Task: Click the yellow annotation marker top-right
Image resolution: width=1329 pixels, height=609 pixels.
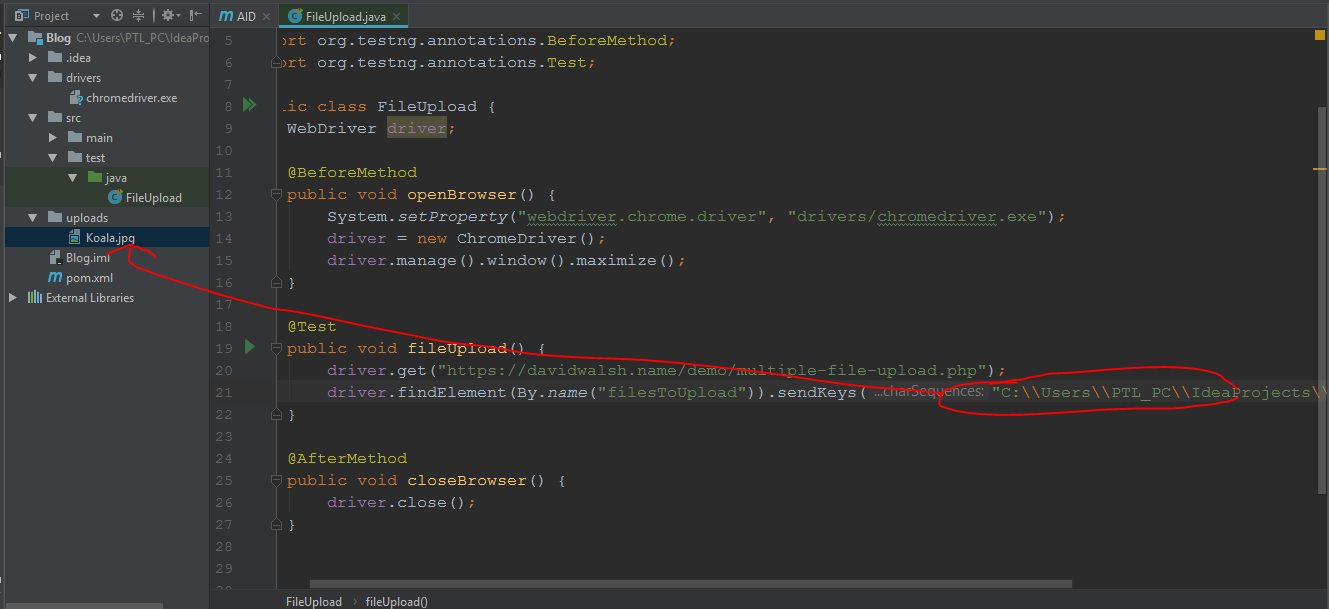Action: (1319, 34)
